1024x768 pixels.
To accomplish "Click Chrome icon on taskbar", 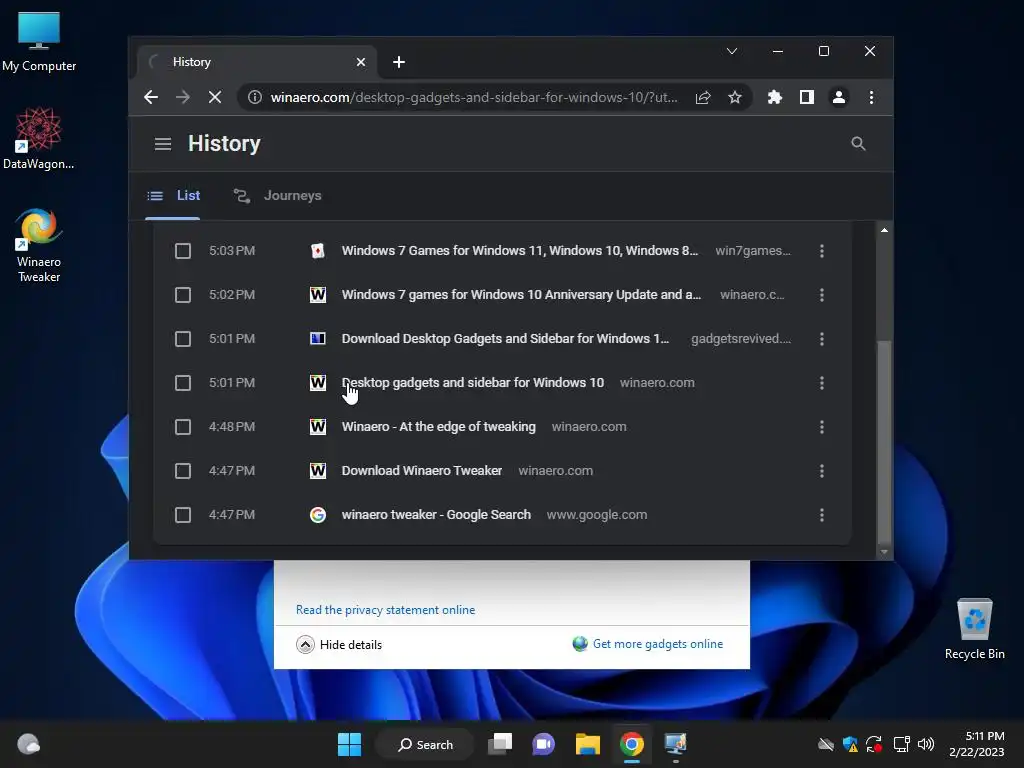I will click(x=632, y=744).
